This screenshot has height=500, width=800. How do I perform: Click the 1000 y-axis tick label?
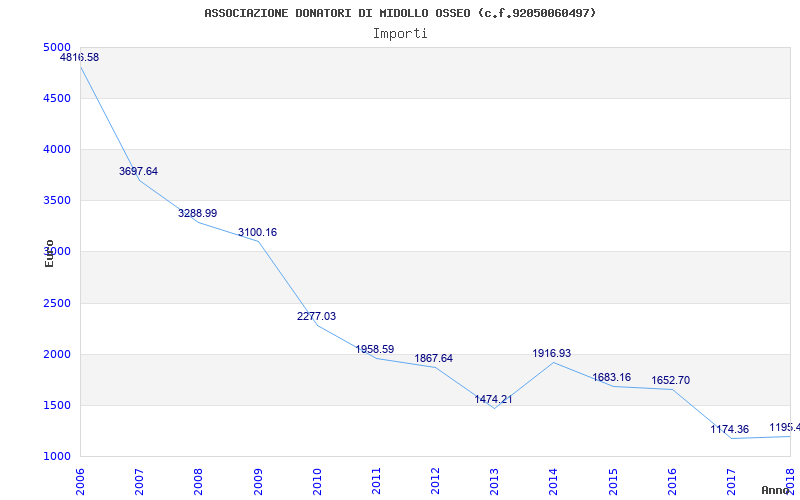tap(57, 457)
